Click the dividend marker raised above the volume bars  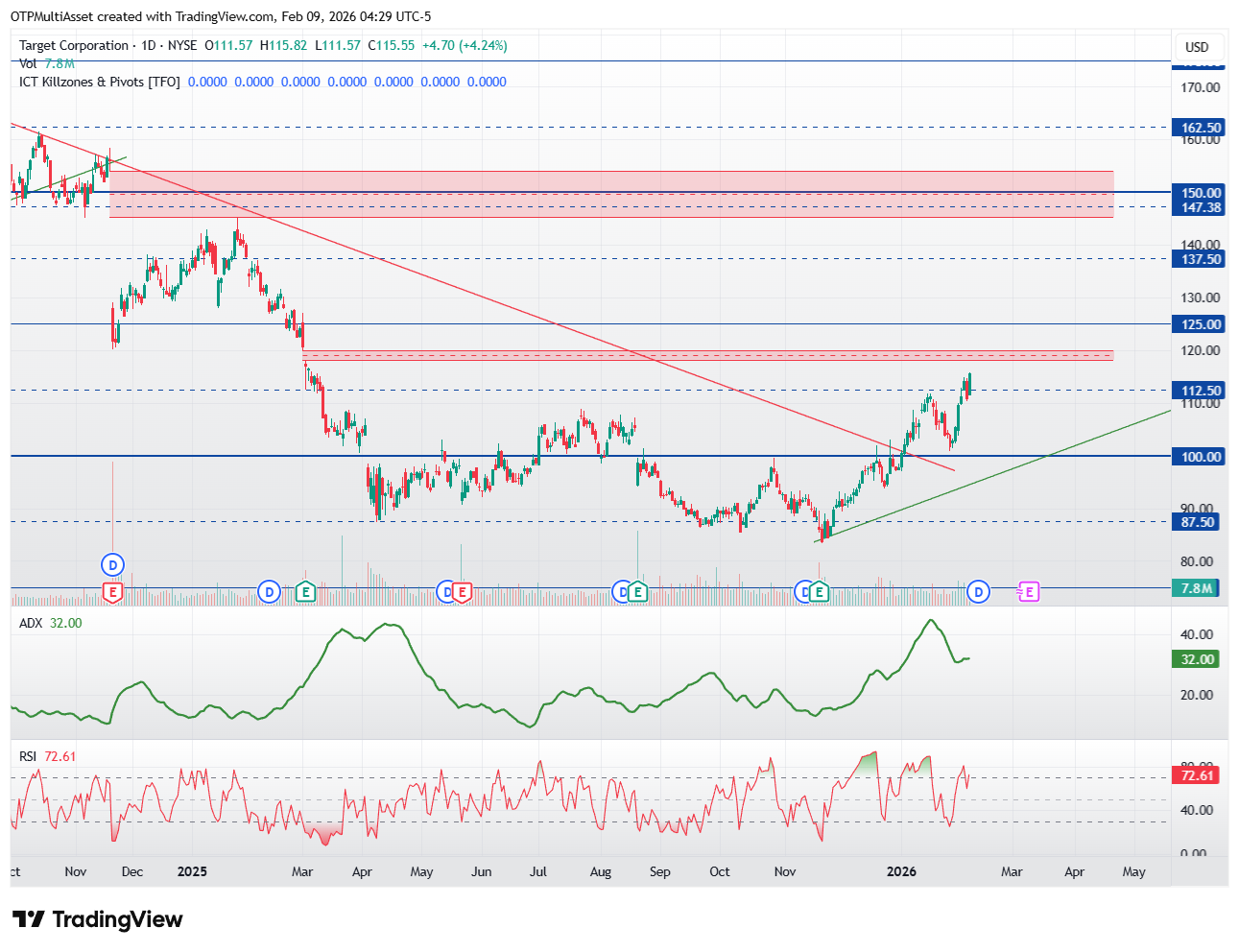113,564
